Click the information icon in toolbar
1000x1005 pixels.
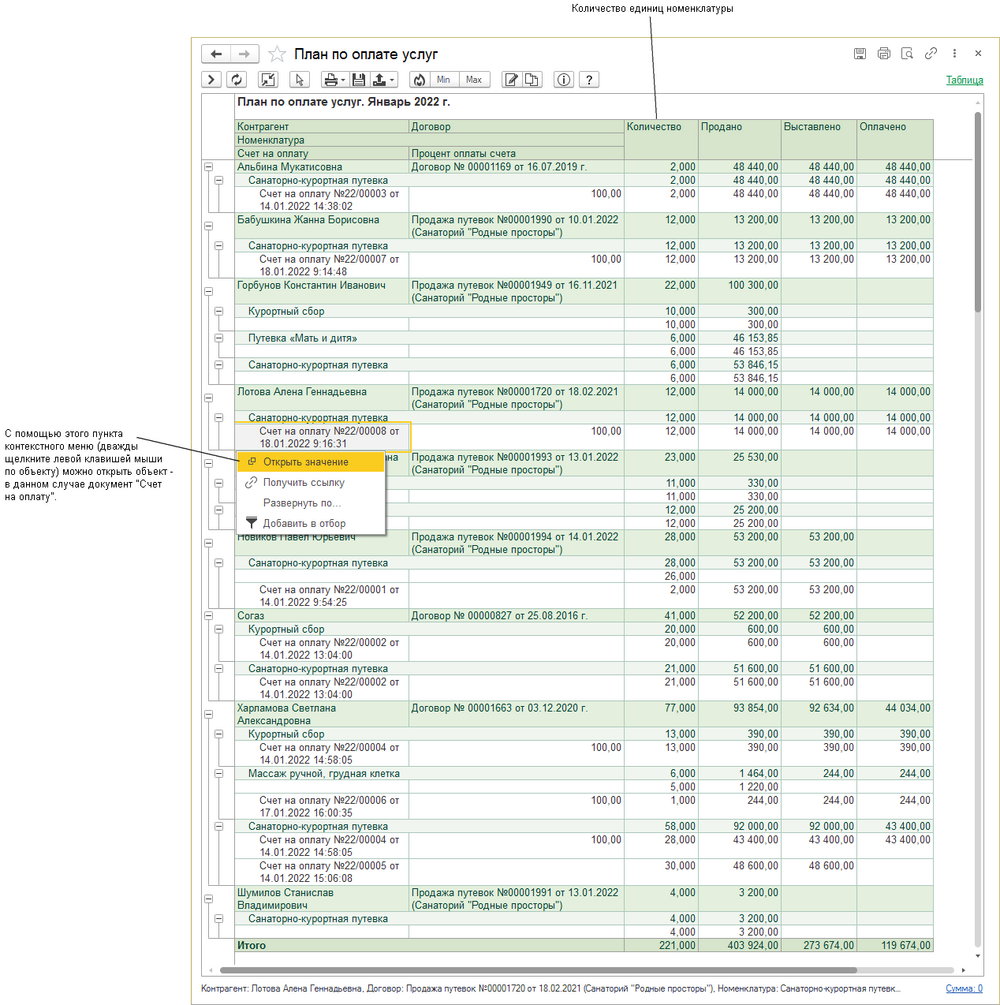(564, 80)
